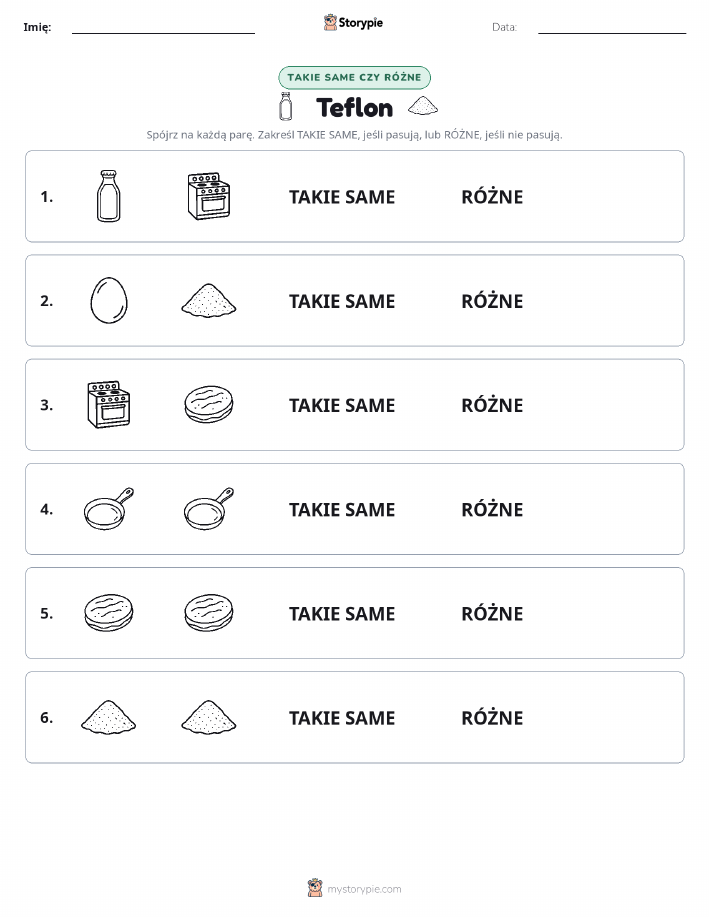Select TAKIE SAME for pair 5
This screenshot has height=917, width=709.
coord(342,613)
